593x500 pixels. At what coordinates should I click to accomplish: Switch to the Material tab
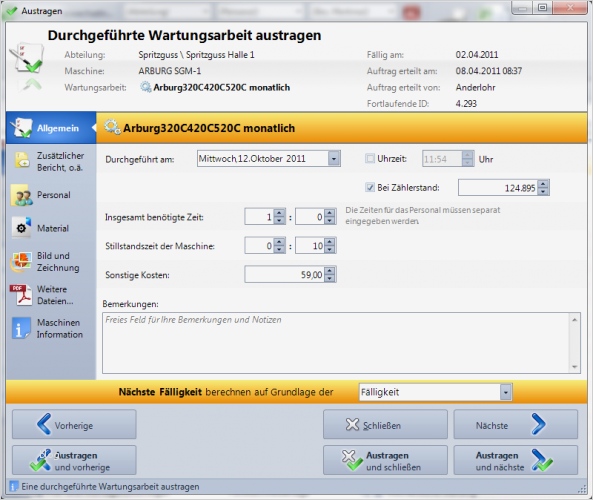51,228
